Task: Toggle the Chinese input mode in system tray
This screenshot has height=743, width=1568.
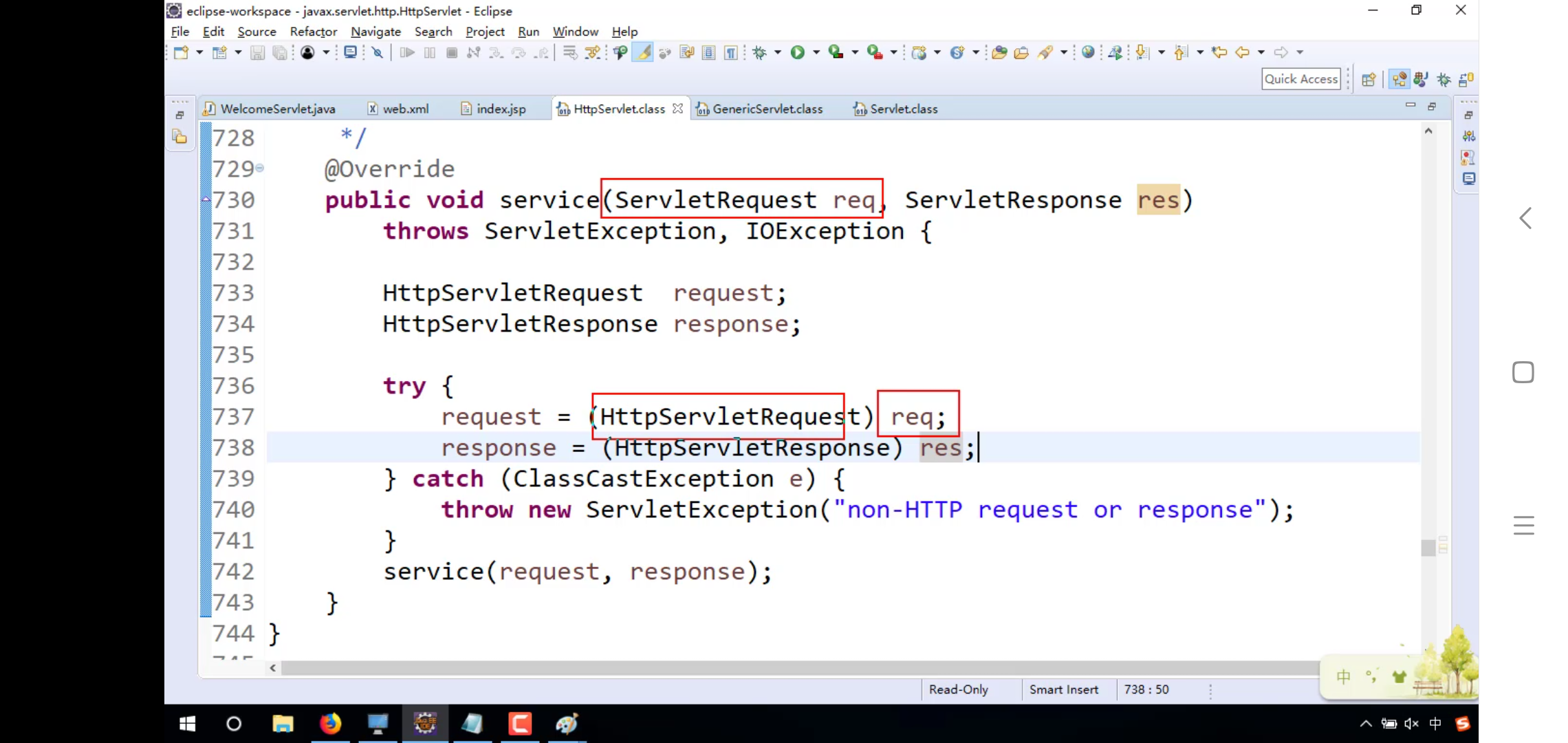Action: pyautogui.click(x=1435, y=723)
